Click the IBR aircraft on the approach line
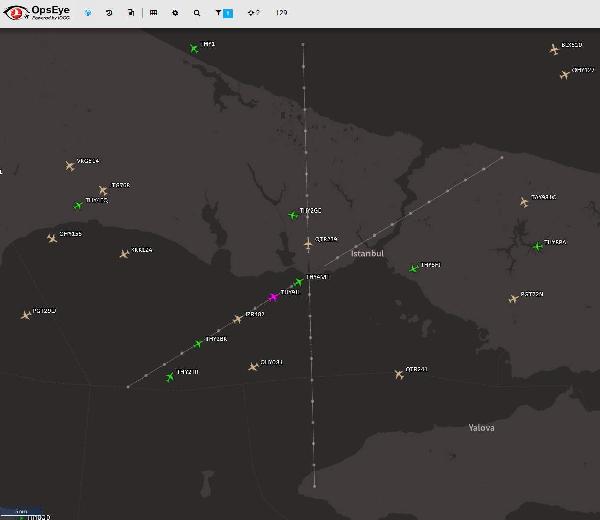 [x=238, y=319]
